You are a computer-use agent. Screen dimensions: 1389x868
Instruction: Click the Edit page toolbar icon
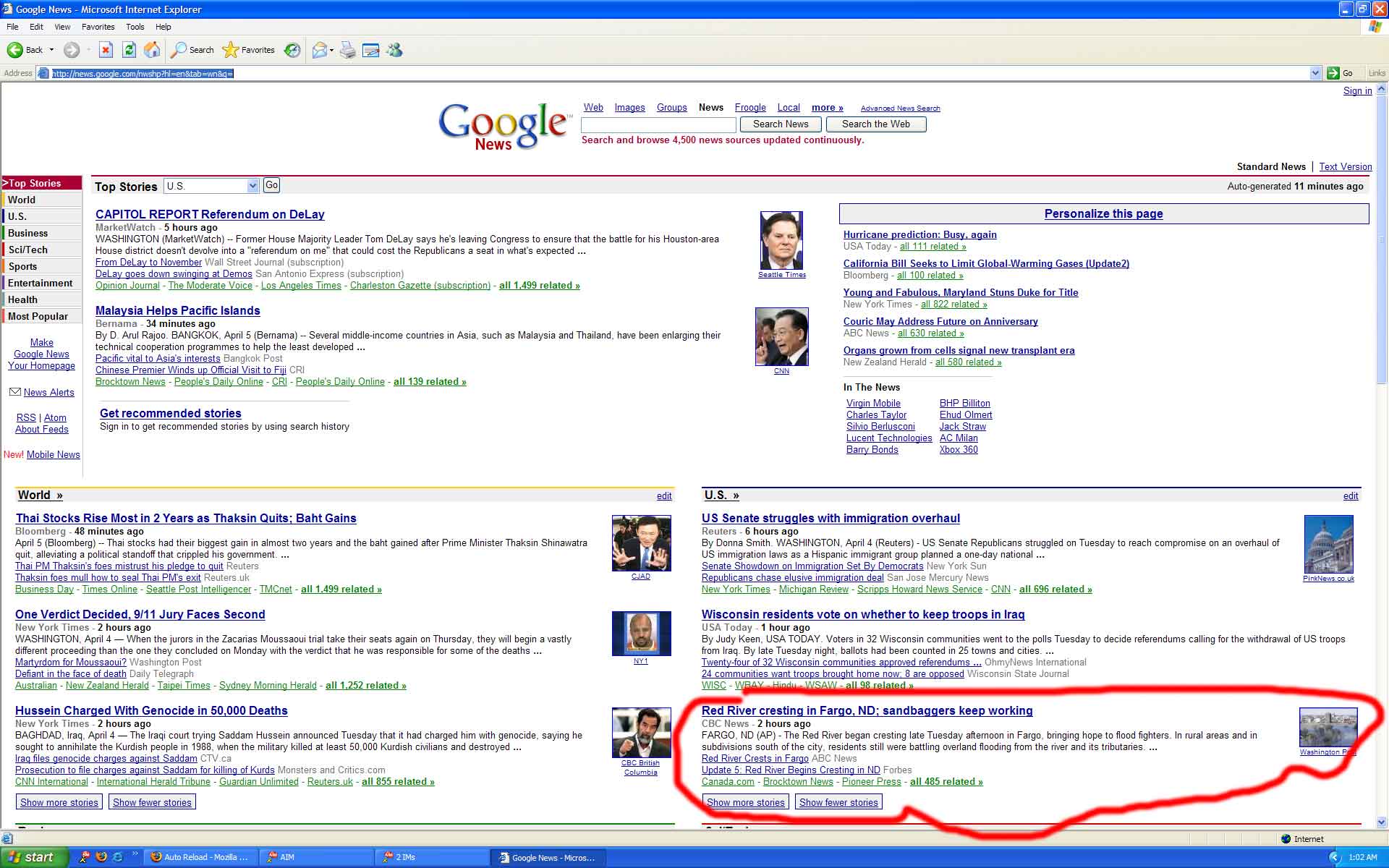point(371,50)
